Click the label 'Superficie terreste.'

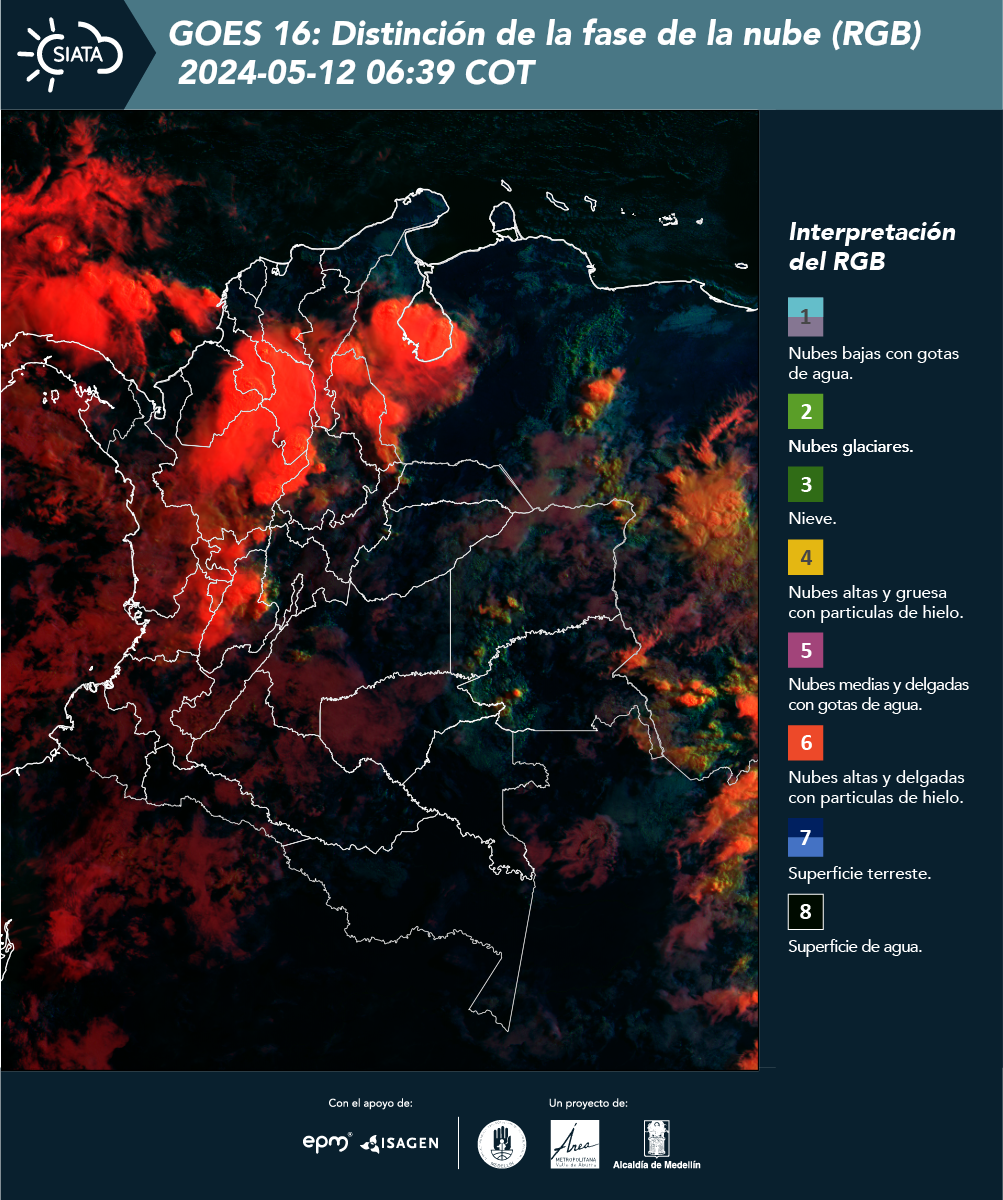(860, 873)
